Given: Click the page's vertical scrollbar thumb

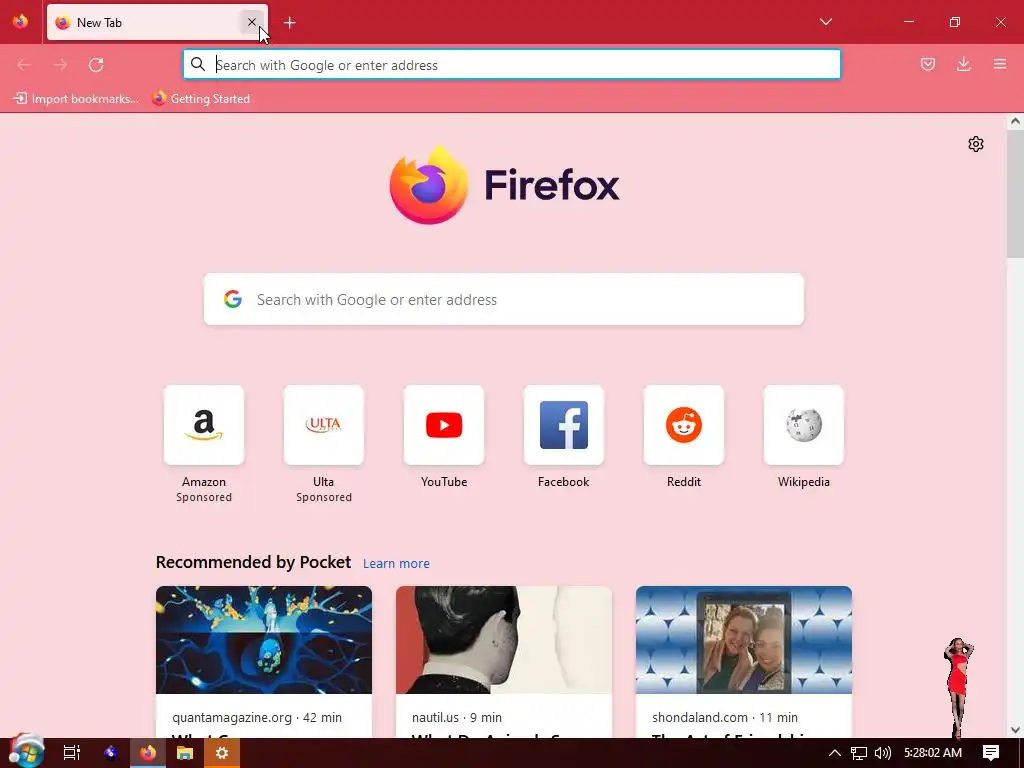Looking at the screenshot, I should [1015, 193].
